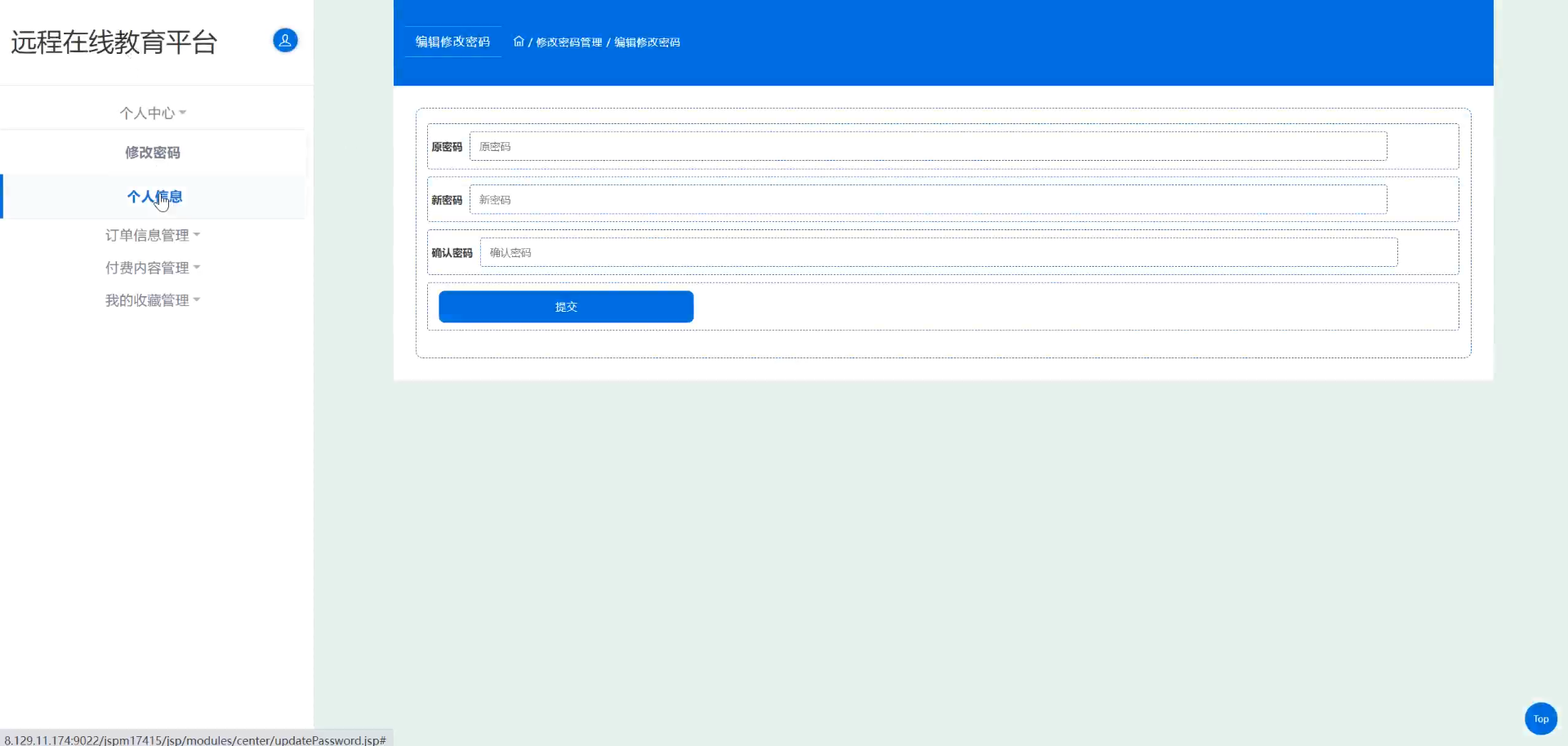Focus the 确认密码 input field
1568x746 pixels.
(938, 253)
